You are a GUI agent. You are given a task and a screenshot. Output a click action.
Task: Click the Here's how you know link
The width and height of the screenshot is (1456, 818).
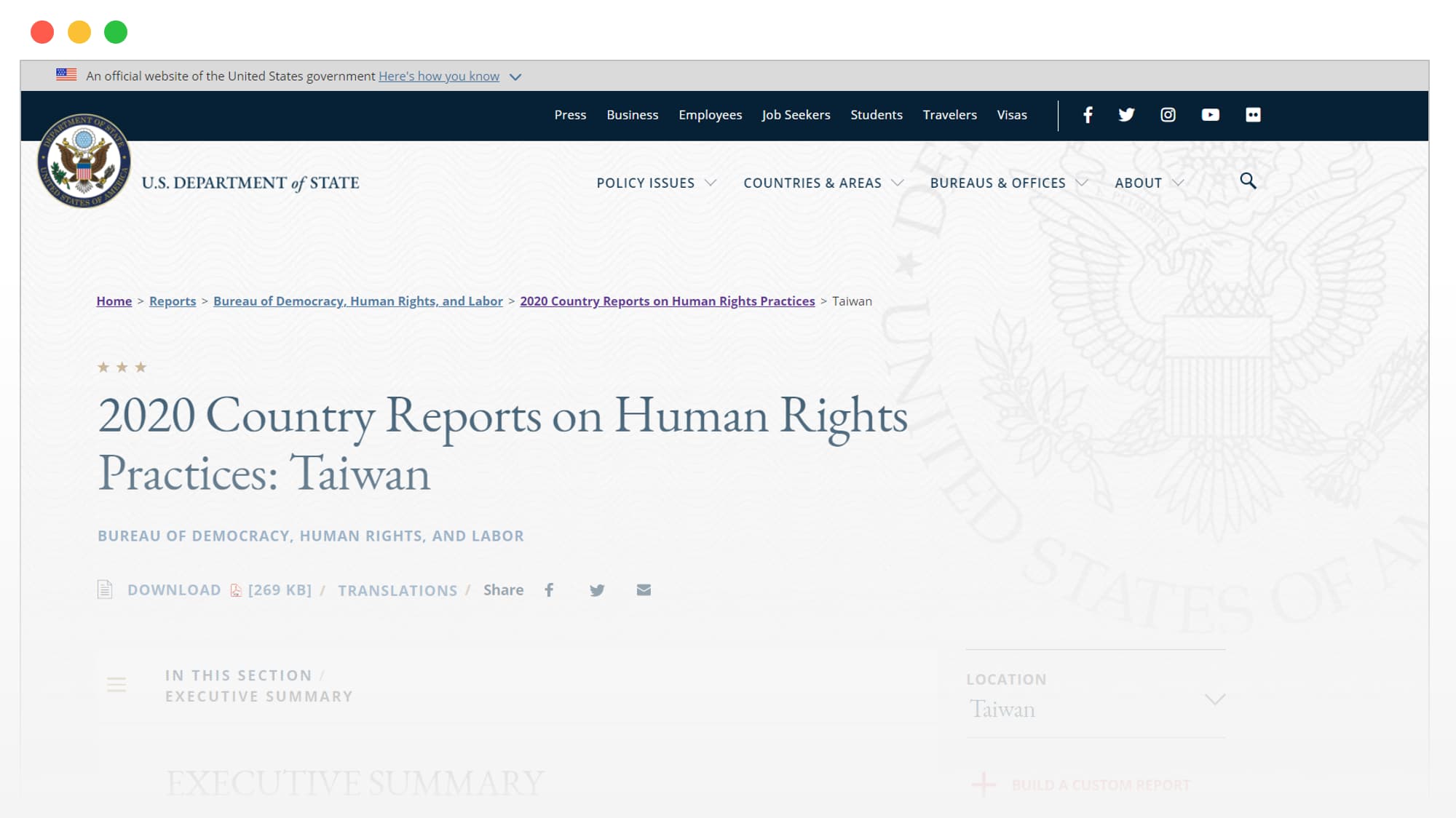click(x=439, y=76)
